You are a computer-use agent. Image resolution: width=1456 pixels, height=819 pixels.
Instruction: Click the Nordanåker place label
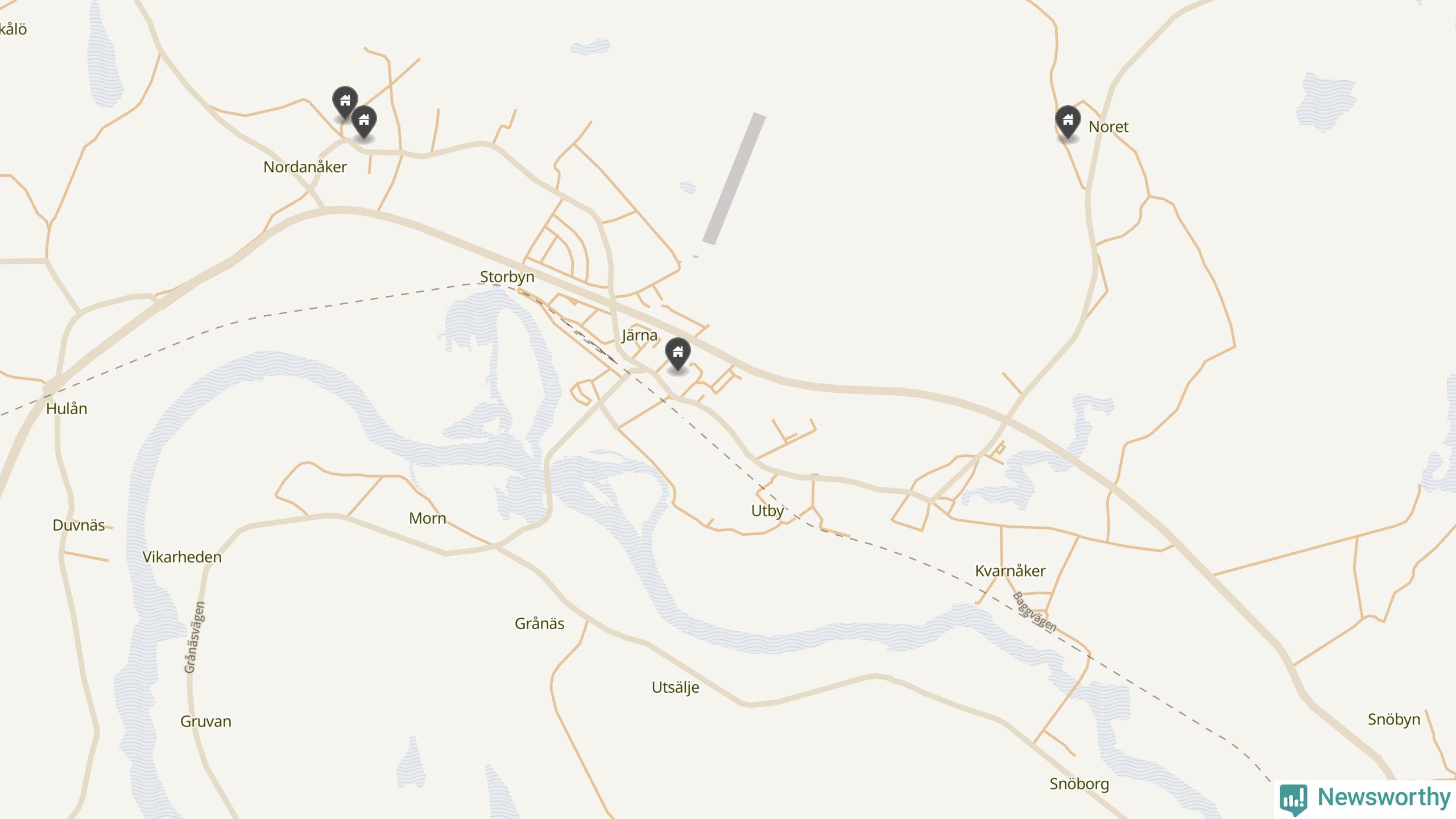pyautogui.click(x=305, y=167)
